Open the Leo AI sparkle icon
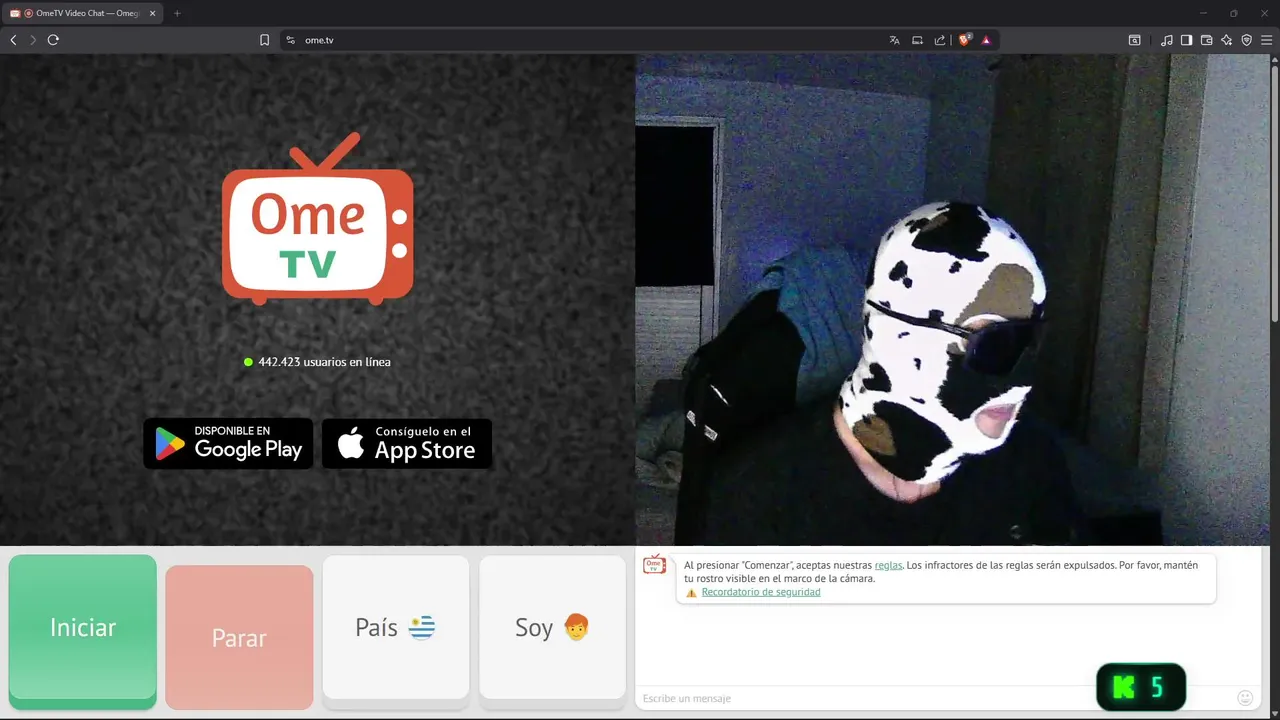Screen dimensions: 1280x720 coord(1226,40)
